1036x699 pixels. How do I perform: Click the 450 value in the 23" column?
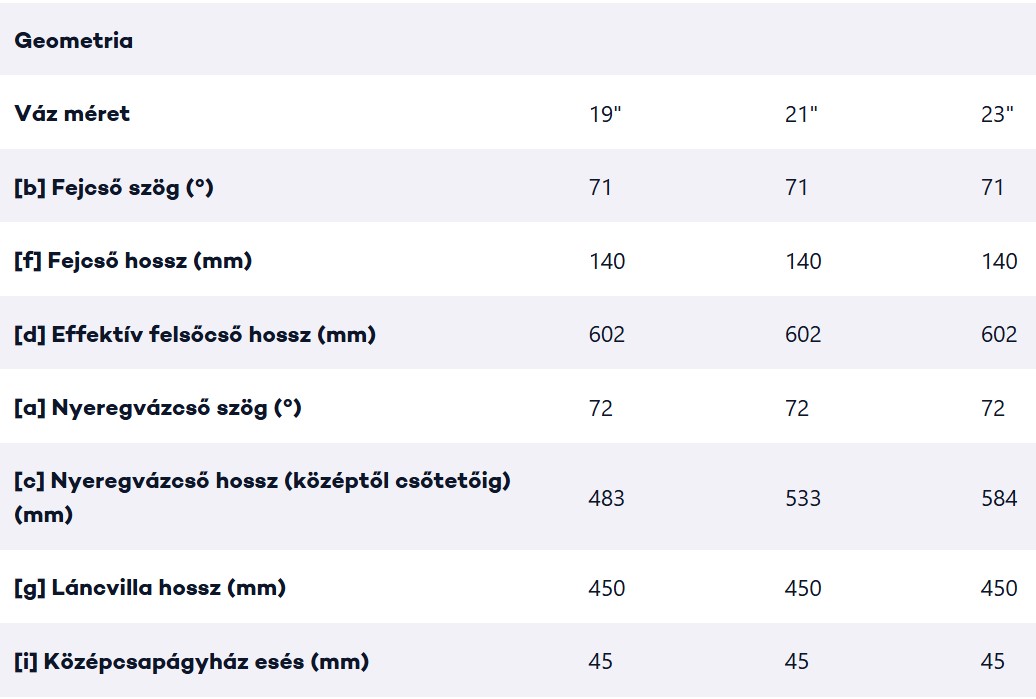pyautogui.click(x=999, y=588)
